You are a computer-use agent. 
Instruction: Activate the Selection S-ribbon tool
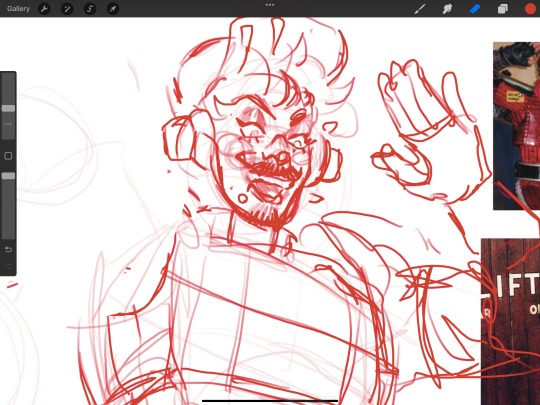90,9
